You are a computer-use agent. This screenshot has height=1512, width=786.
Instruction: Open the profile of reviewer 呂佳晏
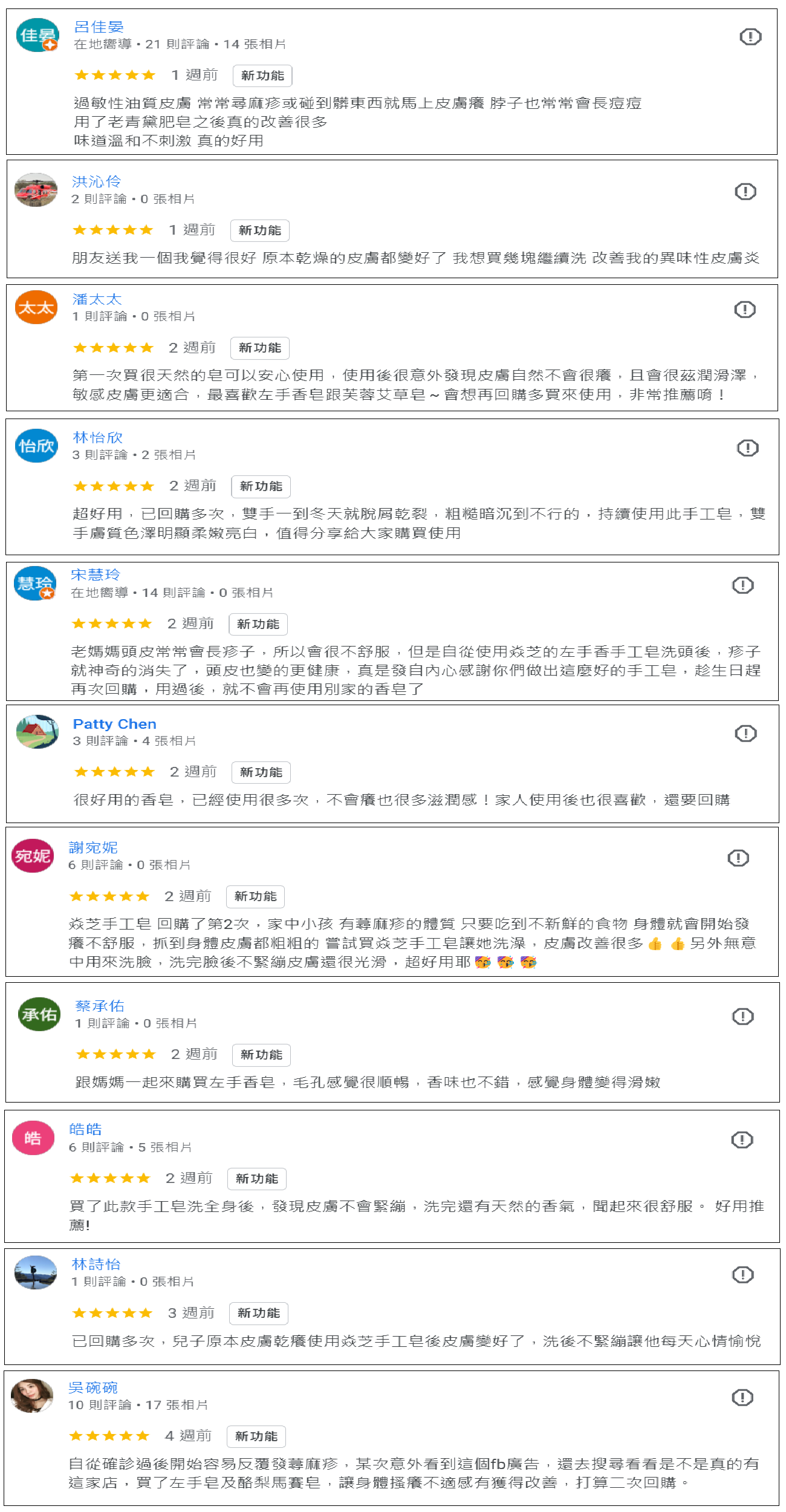tap(99, 27)
